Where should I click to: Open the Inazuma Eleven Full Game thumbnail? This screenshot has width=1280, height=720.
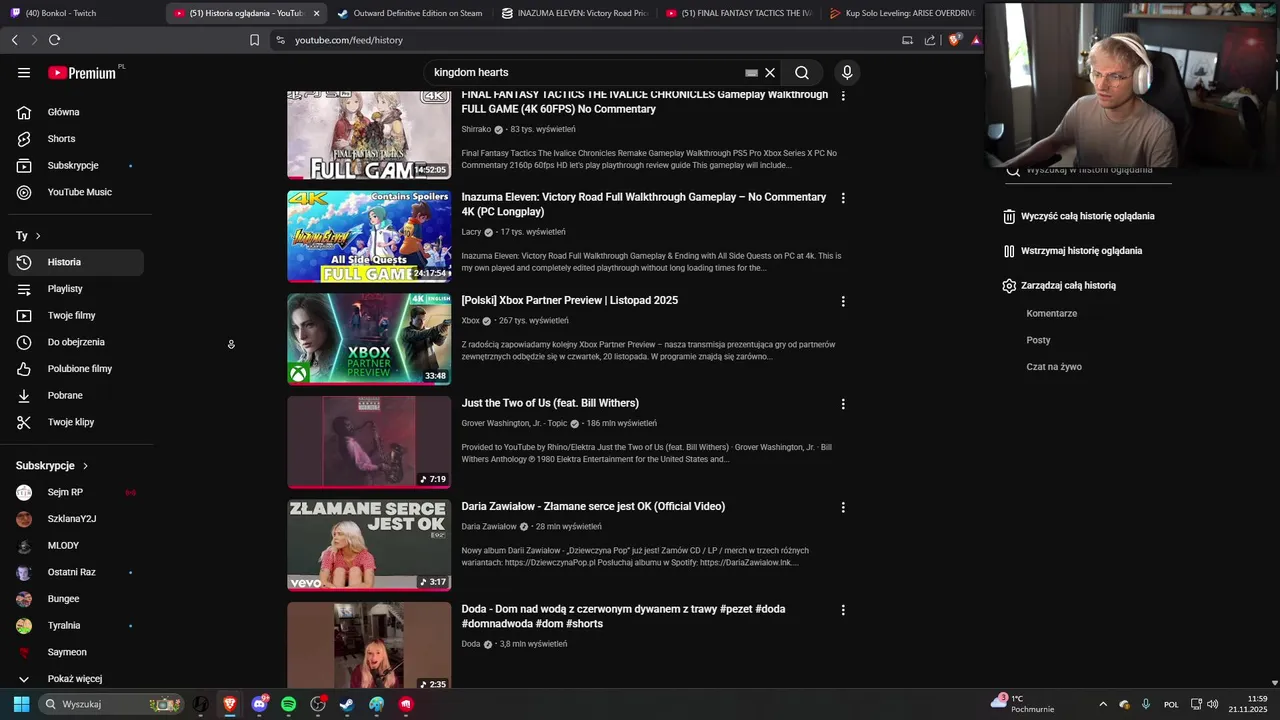pyautogui.click(x=369, y=236)
